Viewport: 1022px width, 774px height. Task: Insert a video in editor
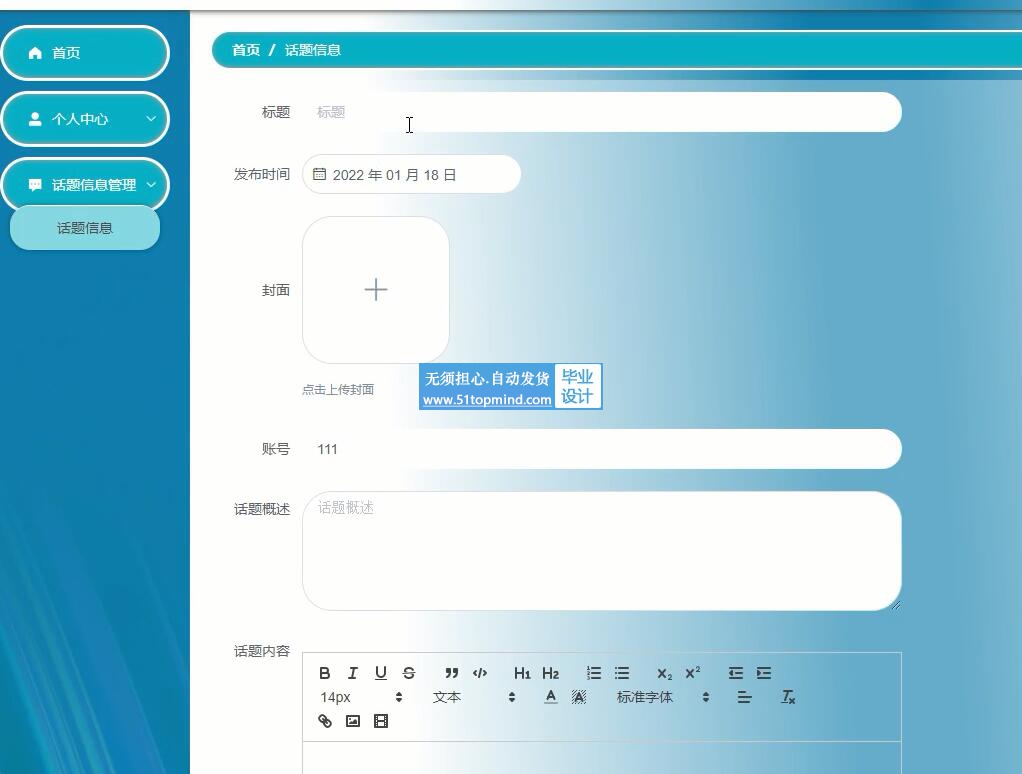381,721
